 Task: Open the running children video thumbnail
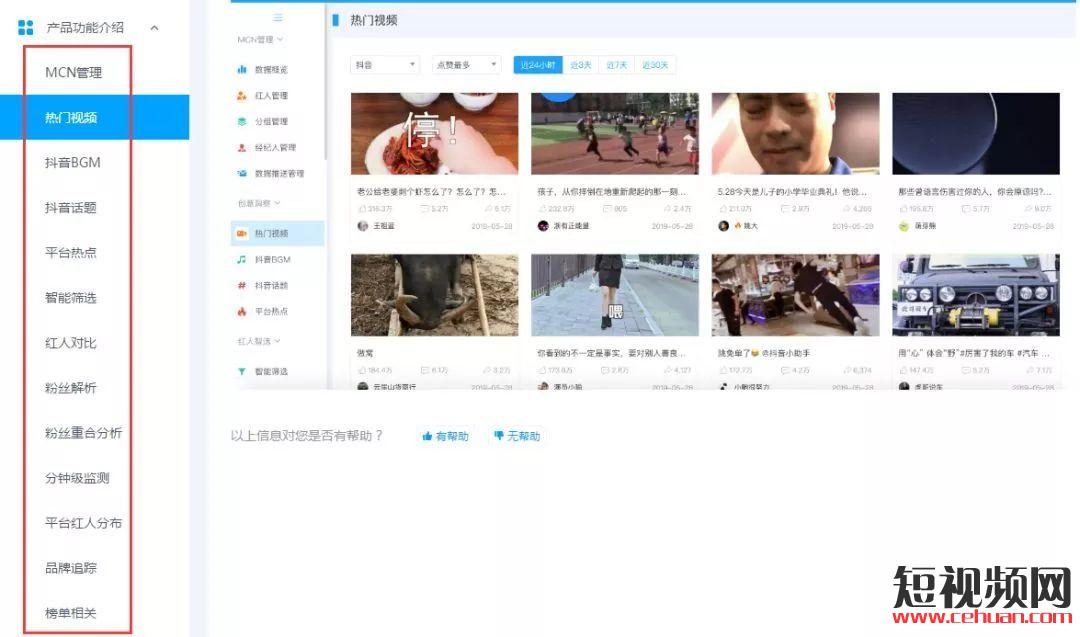pyautogui.click(x=615, y=135)
